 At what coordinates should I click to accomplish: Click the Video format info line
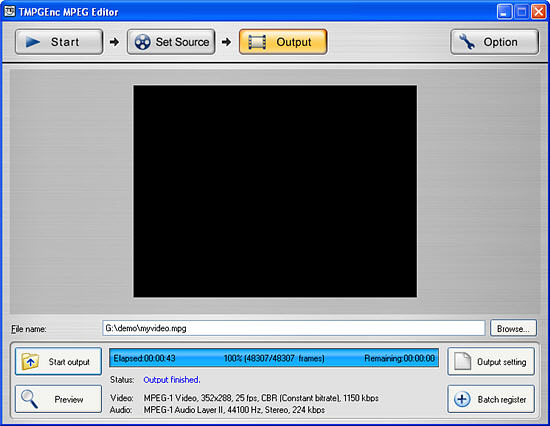[x=244, y=398]
